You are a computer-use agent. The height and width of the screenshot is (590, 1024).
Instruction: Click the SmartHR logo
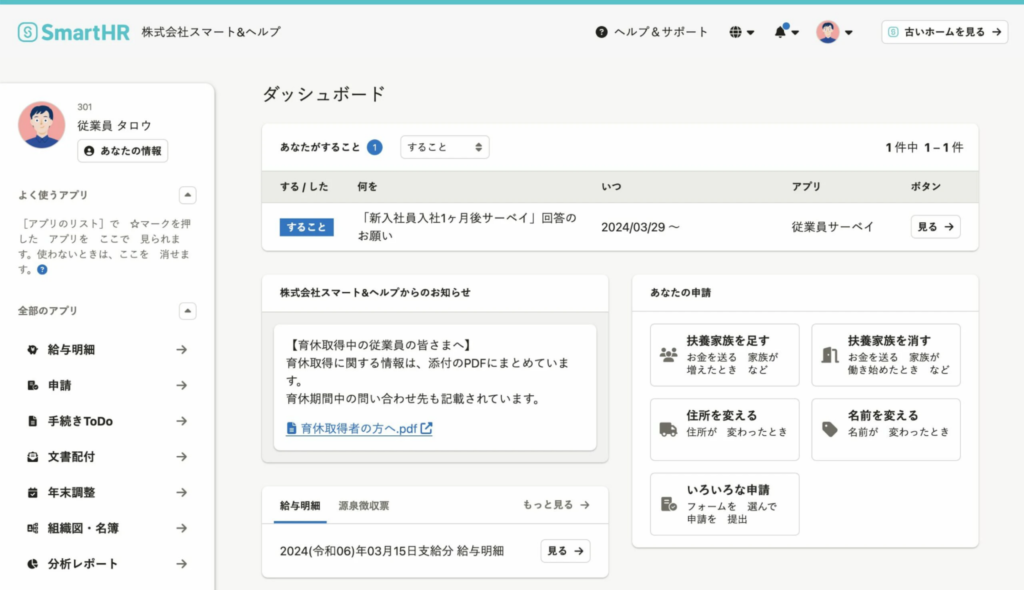[73, 32]
